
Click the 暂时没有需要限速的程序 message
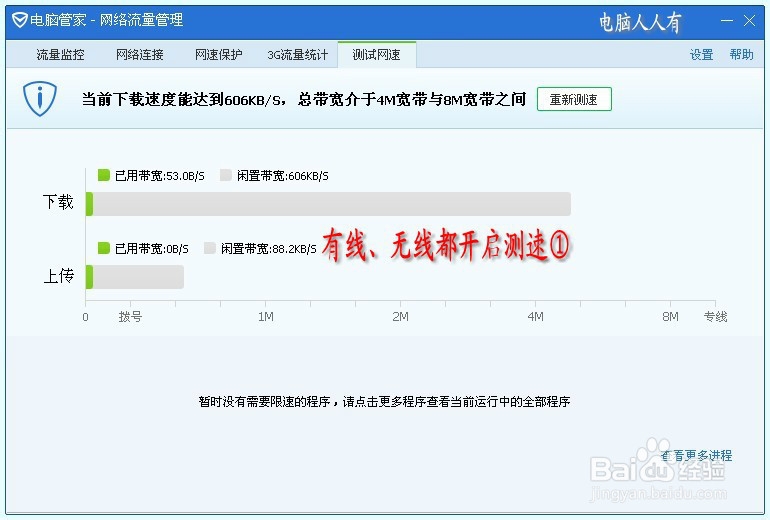click(x=385, y=402)
